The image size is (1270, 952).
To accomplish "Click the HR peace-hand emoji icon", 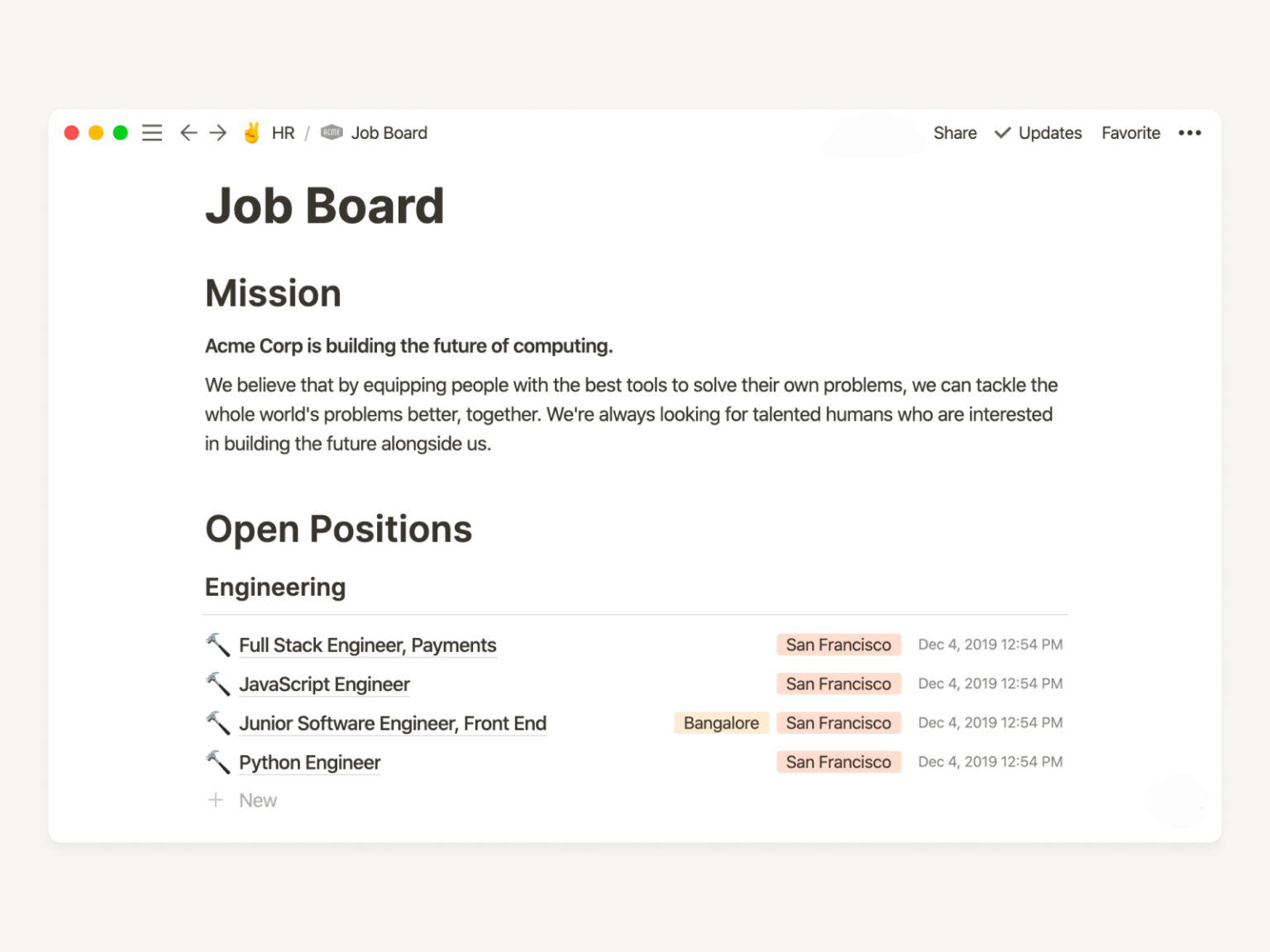I will (x=252, y=133).
